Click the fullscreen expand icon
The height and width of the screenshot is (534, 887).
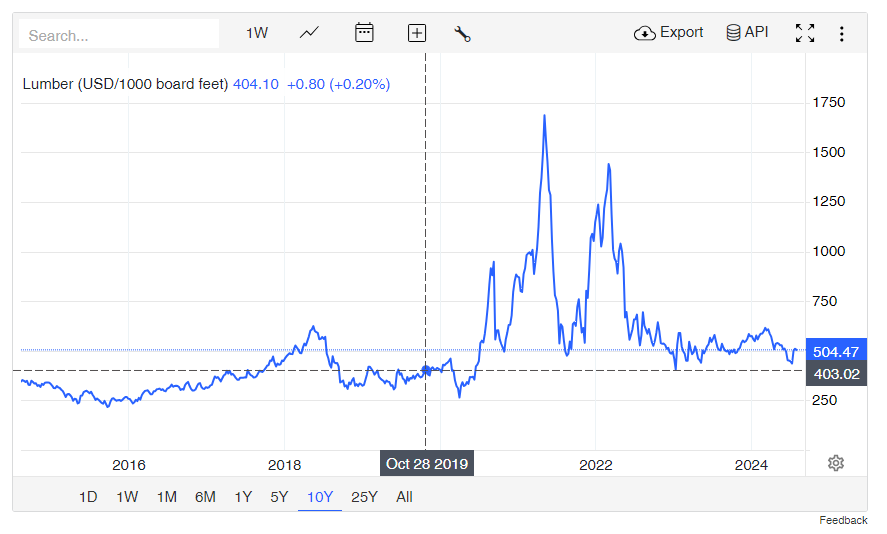[804, 33]
